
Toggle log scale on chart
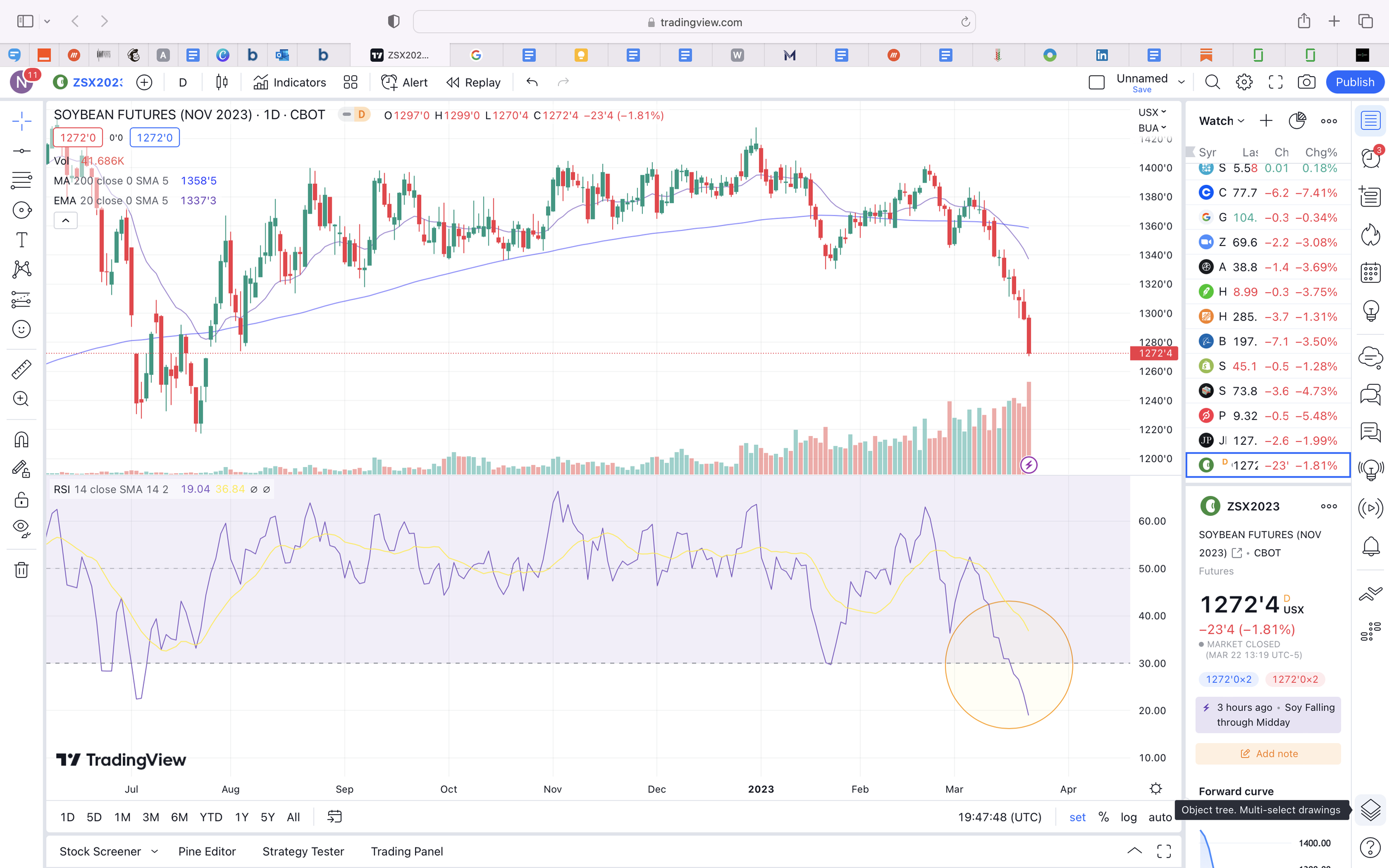click(x=1128, y=817)
